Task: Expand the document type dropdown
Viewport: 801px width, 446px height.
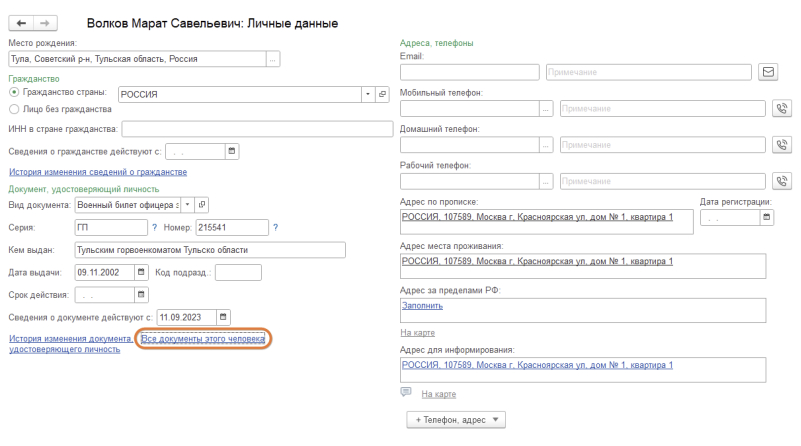Action: point(187,205)
